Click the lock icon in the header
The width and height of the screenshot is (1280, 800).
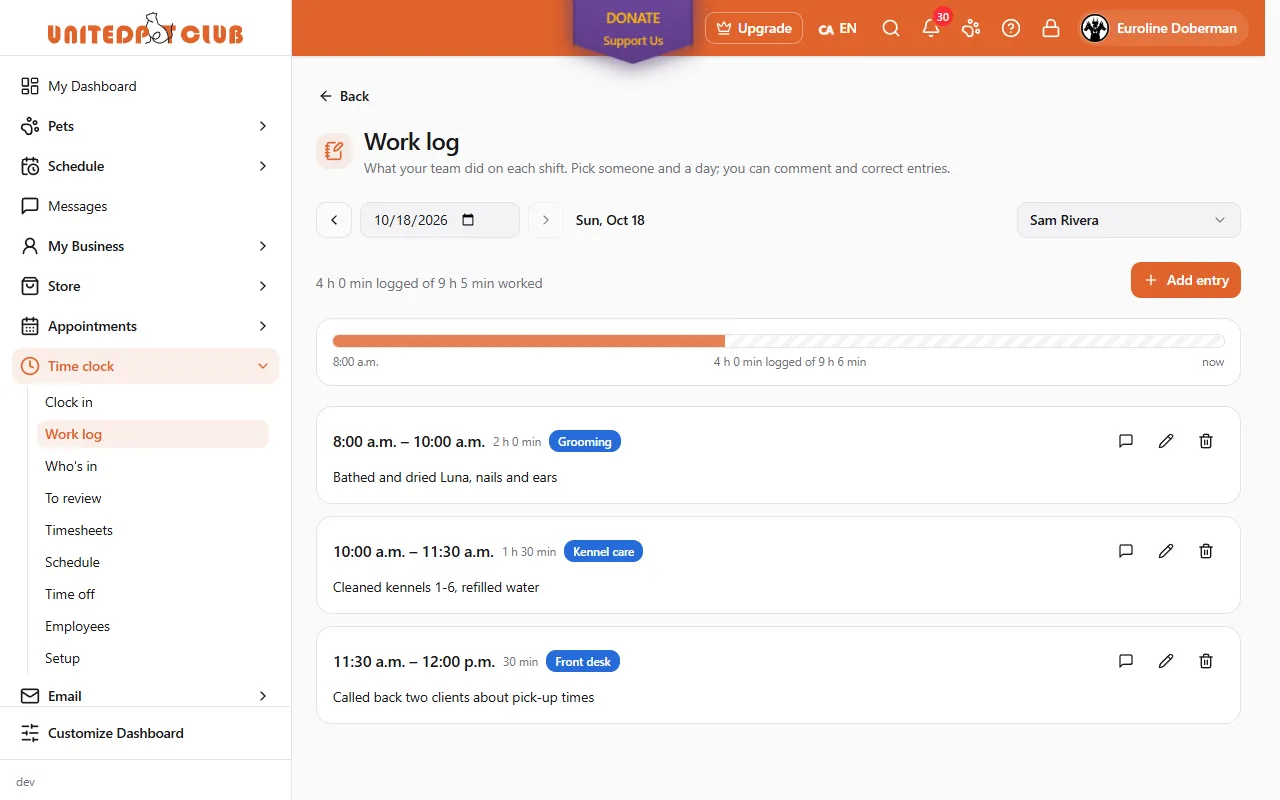pos(1051,28)
